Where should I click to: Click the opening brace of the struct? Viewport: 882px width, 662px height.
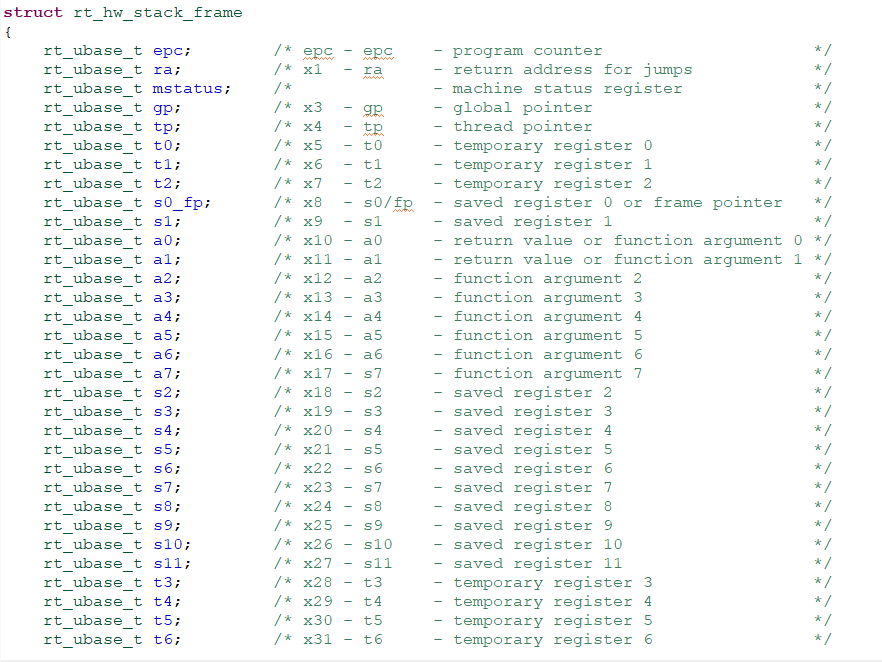coord(8,32)
